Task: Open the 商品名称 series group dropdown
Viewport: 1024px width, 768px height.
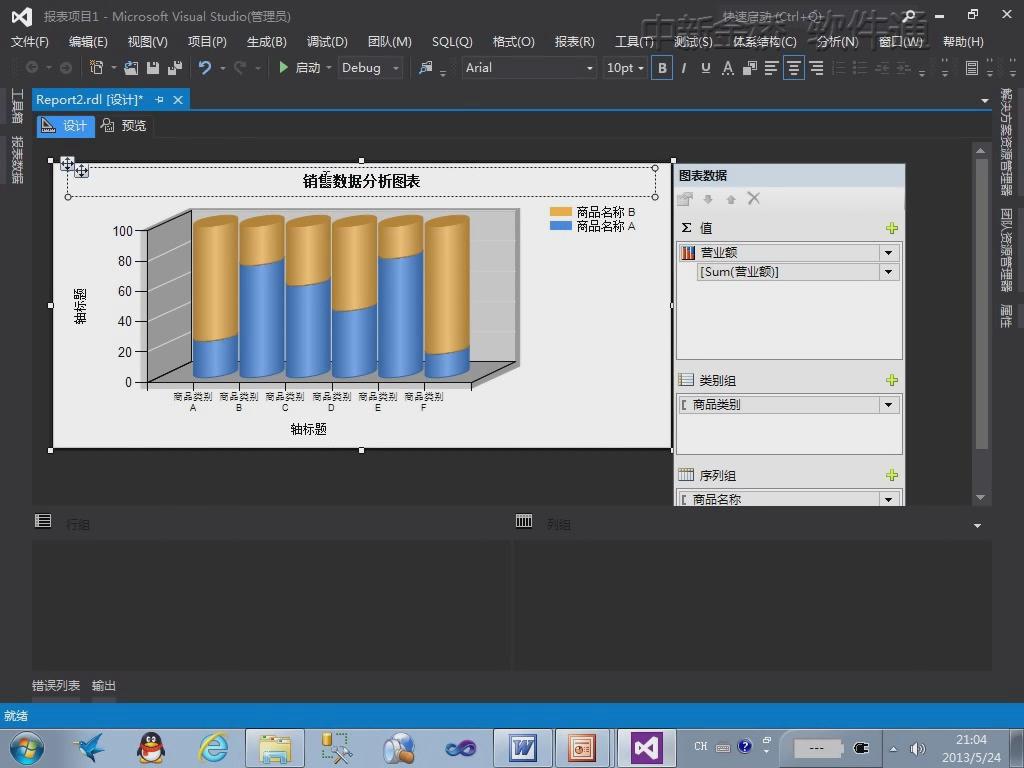Action: point(889,500)
